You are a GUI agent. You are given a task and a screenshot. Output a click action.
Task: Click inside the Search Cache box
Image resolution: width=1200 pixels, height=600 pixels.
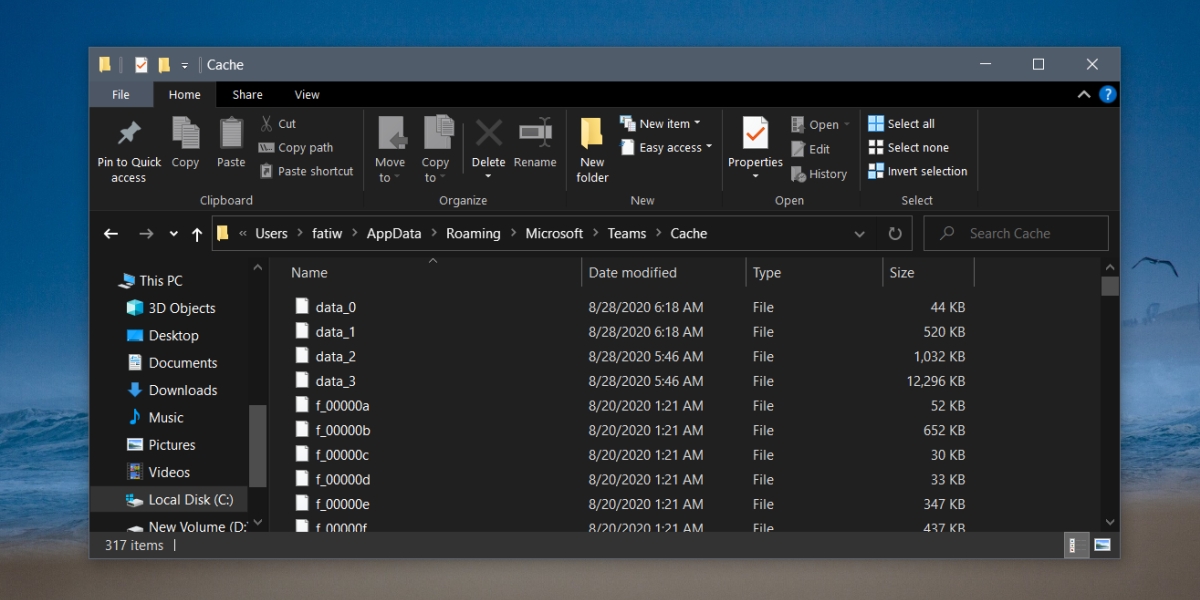click(x=1015, y=232)
